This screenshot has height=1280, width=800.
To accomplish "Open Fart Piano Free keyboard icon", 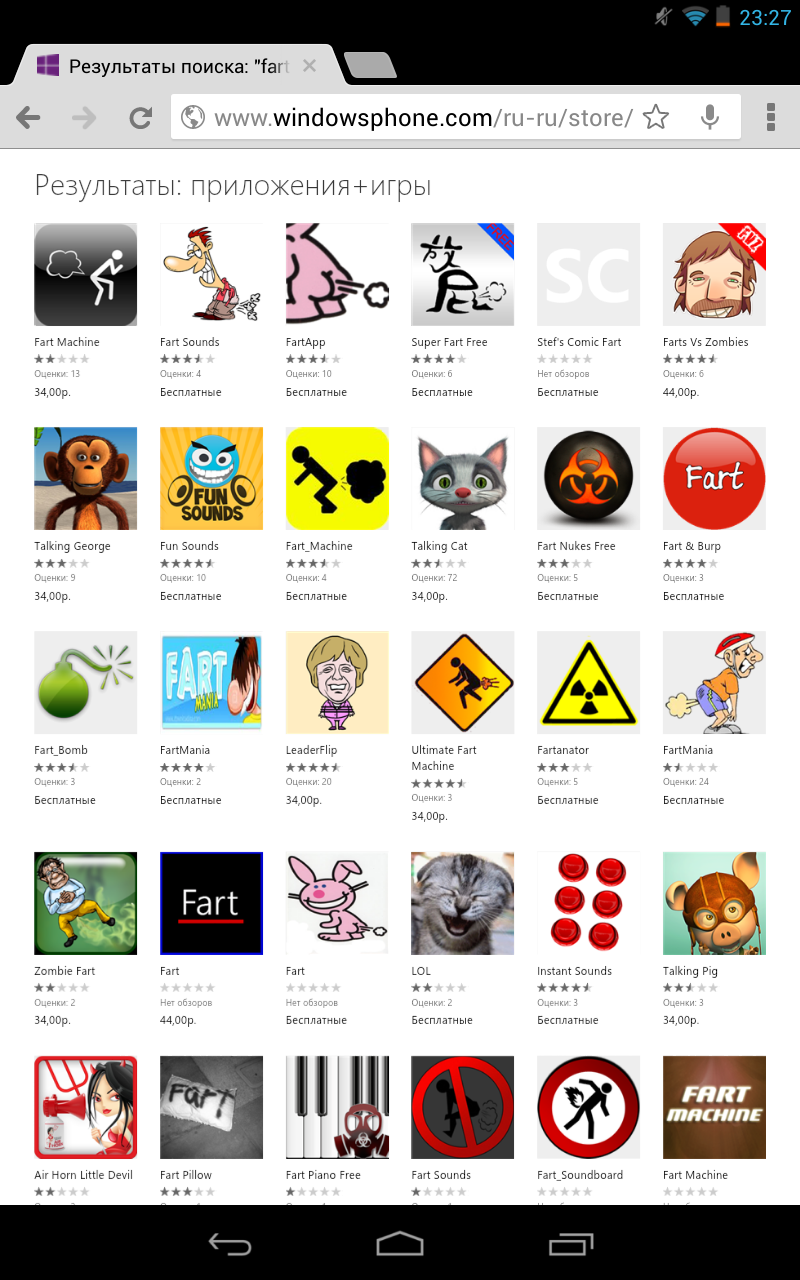I will click(x=338, y=1107).
